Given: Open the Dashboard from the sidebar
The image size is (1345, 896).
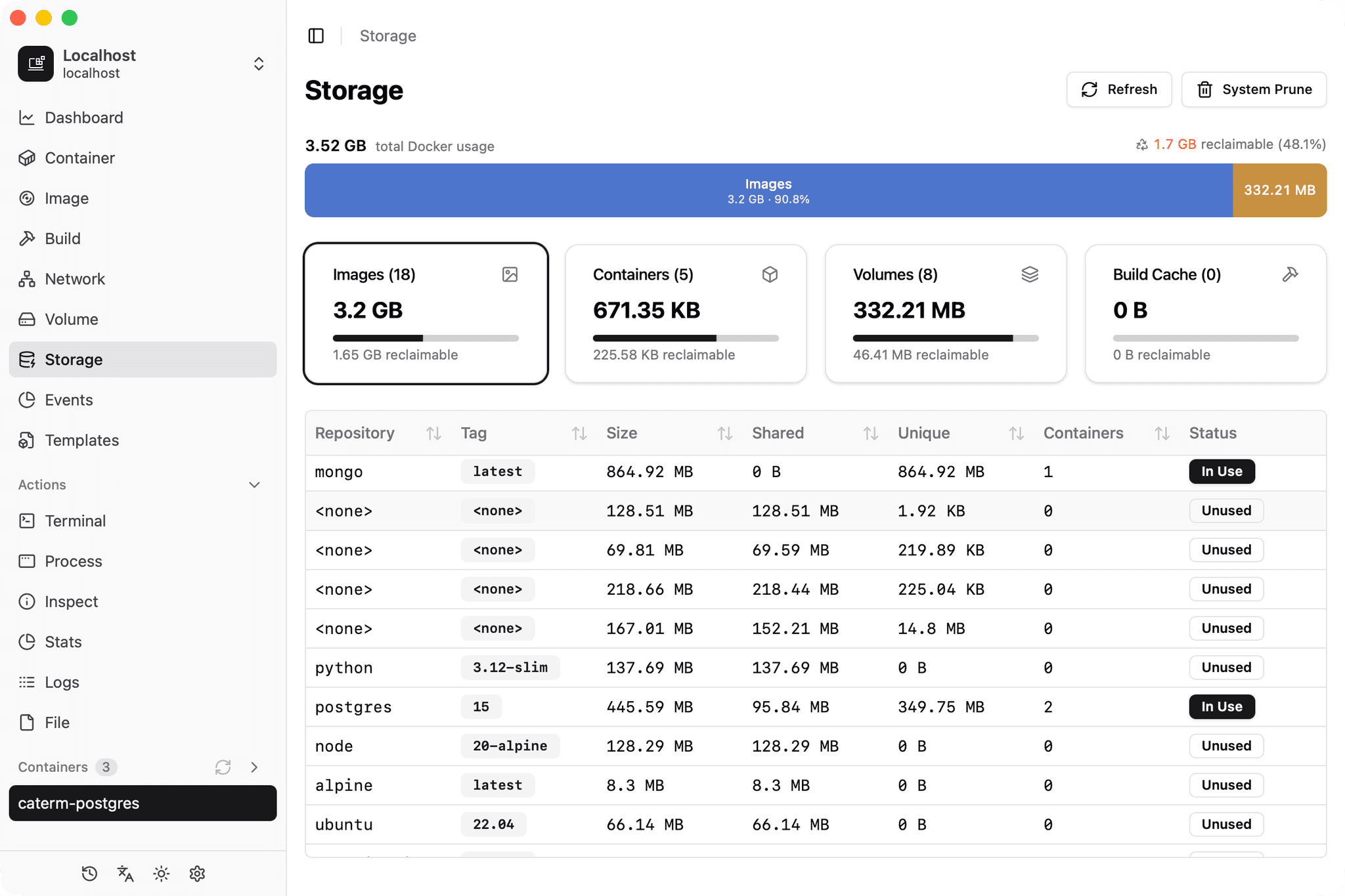Looking at the screenshot, I should [83, 117].
